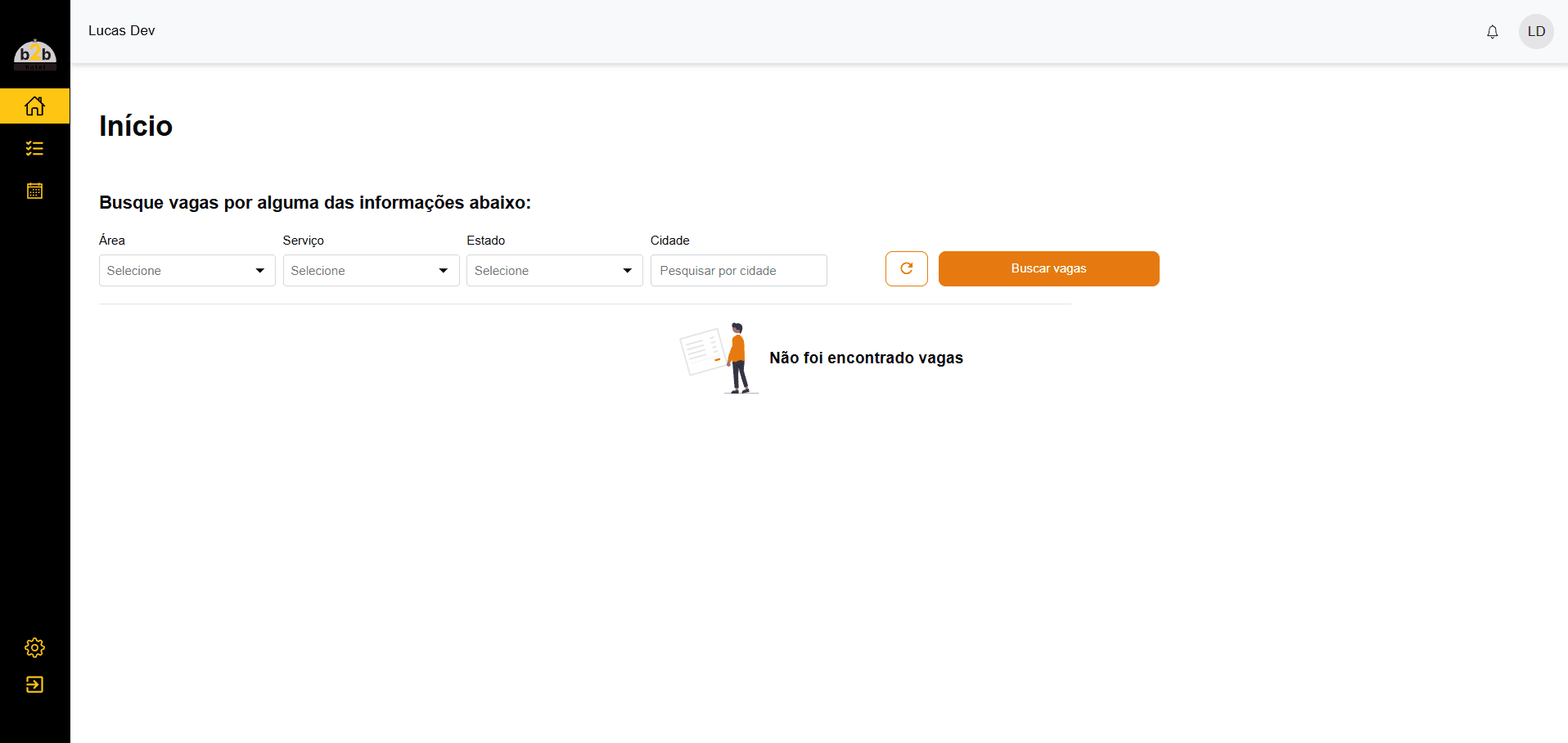Open the notifications bell
1568x743 pixels.
click(1493, 32)
